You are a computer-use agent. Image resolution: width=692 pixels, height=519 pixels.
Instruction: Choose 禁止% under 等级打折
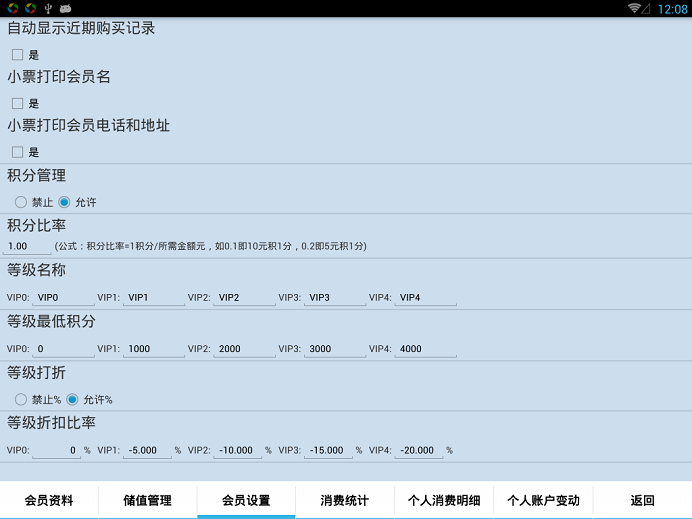tap(21, 399)
